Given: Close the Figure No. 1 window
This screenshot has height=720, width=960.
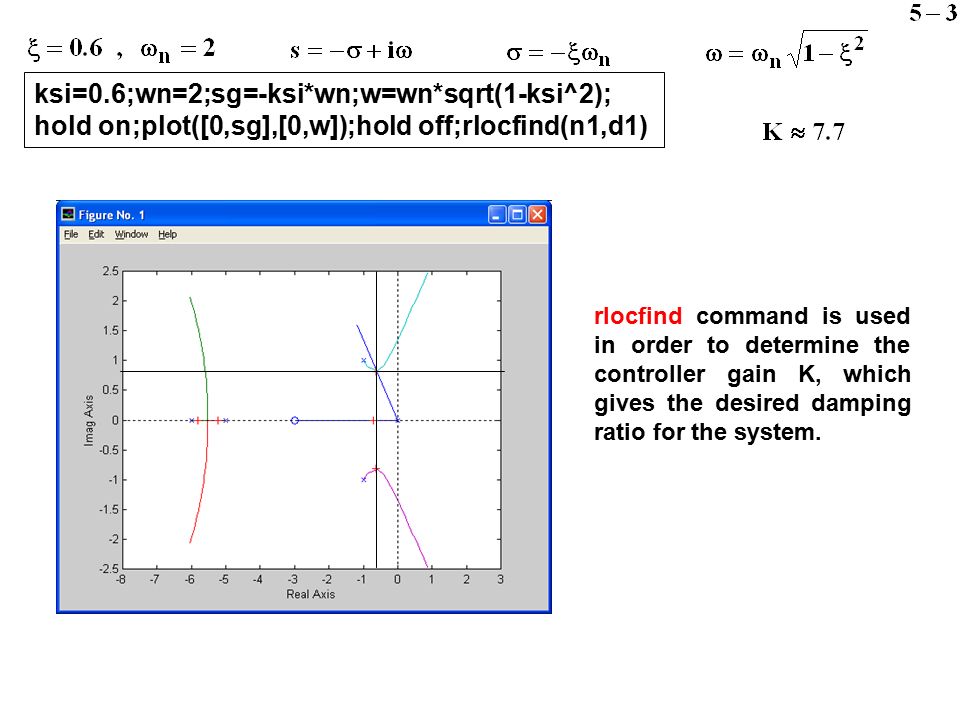Looking at the screenshot, I should [x=538, y=214].
